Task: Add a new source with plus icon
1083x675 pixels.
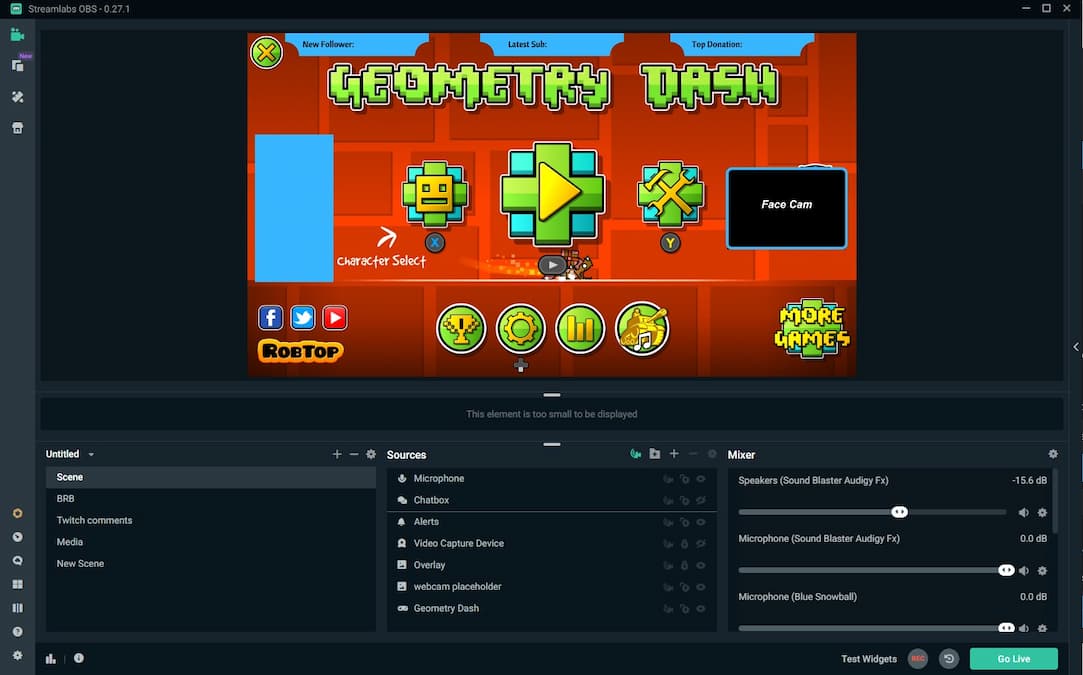Action: coord(674,454)
